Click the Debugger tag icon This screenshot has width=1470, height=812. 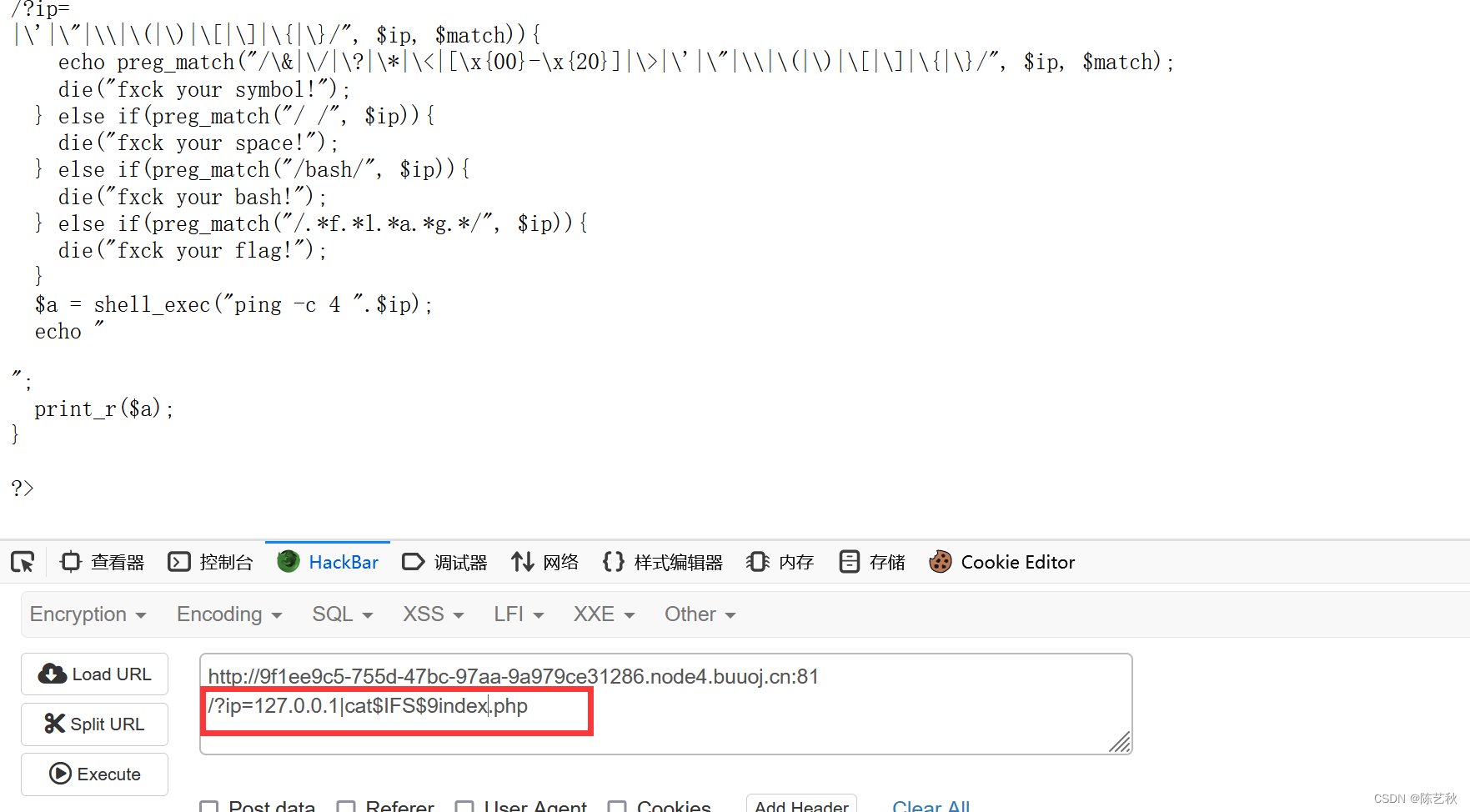point(414,562)
